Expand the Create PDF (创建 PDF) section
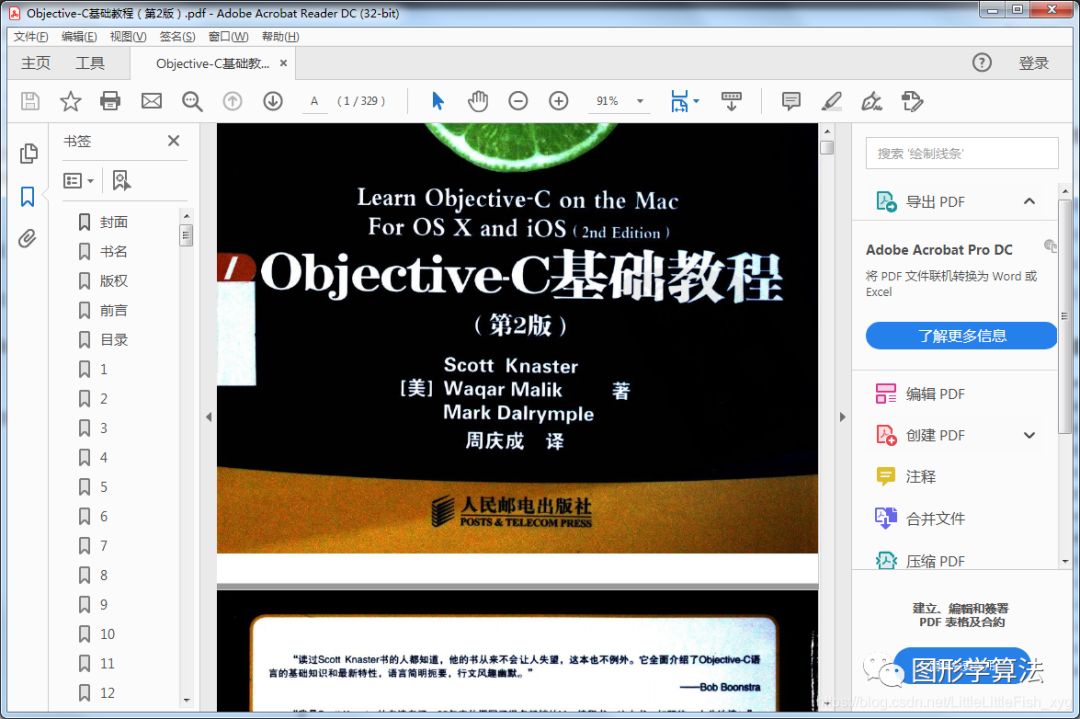Image resolution: width=1080 pixels, height=719 pixels. (x=1029, y=435)
